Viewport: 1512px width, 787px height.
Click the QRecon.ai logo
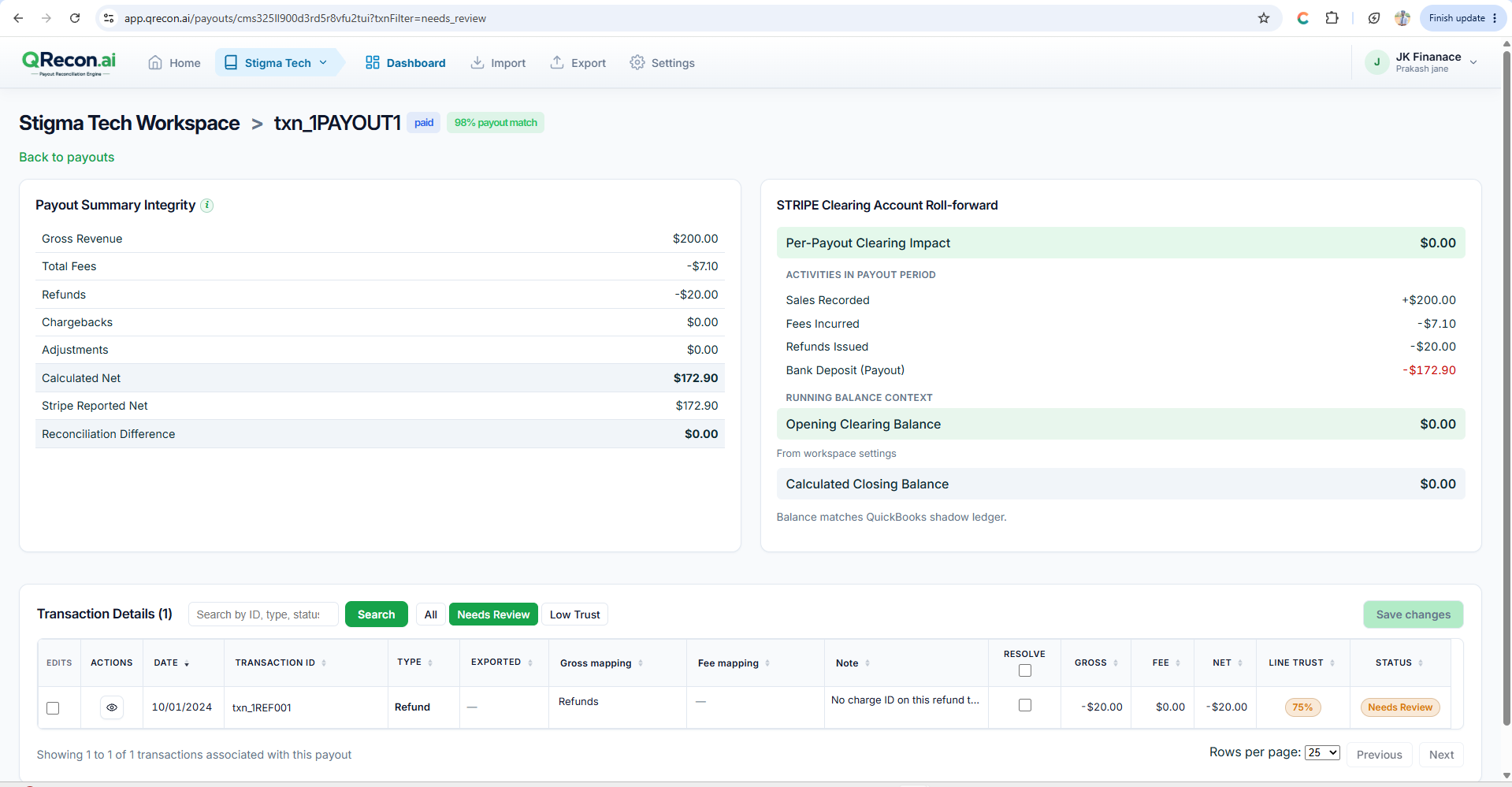click(x=69, y=62)
